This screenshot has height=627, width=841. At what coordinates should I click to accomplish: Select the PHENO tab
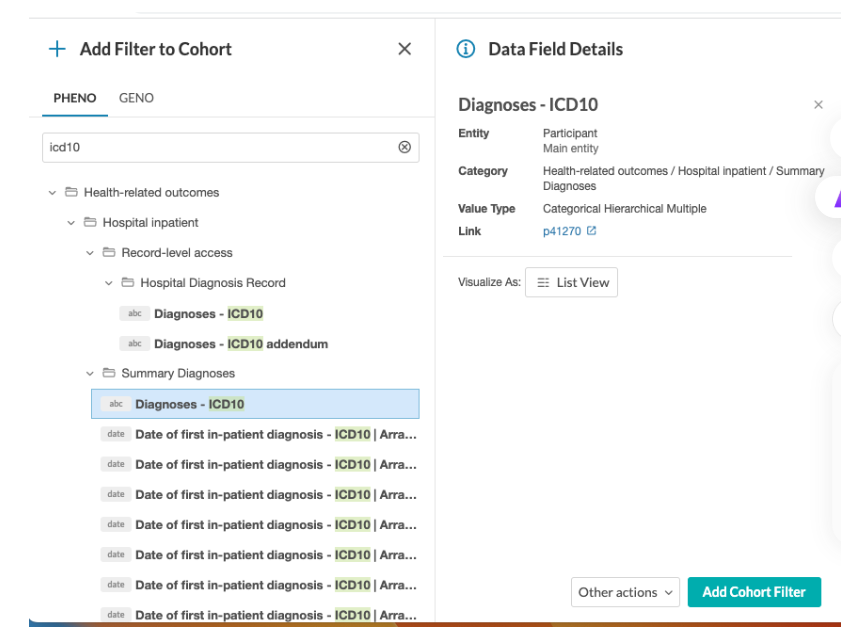click(x=75, y=98)
